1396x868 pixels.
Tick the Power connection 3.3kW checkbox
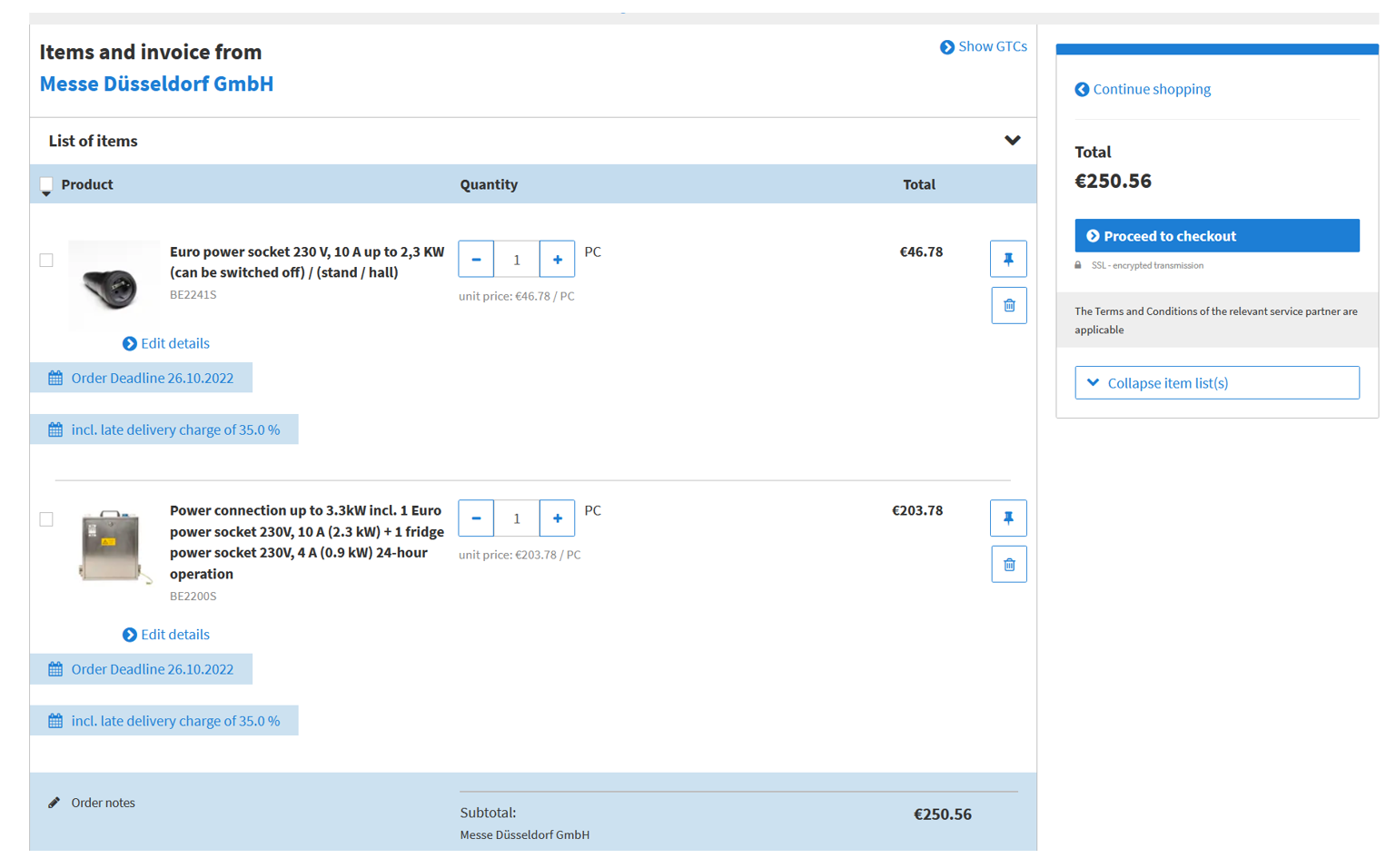[x=46, y=518]
